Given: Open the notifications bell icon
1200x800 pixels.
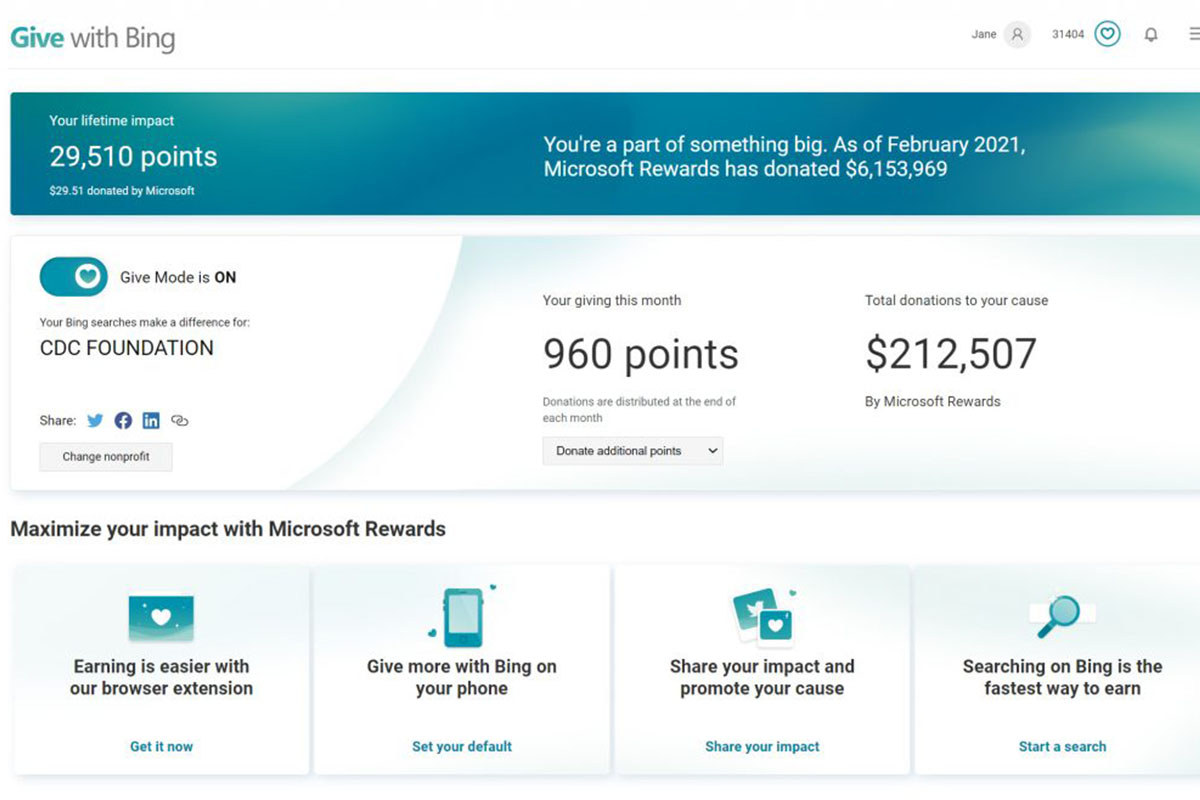Looking at the screenshot, I should click(1151, 35).
